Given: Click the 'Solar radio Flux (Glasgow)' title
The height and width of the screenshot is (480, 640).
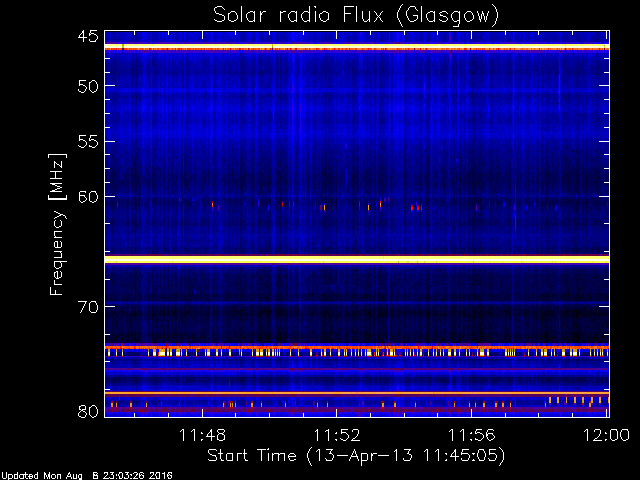Looking at the screenshot, I should click(356, 16).
